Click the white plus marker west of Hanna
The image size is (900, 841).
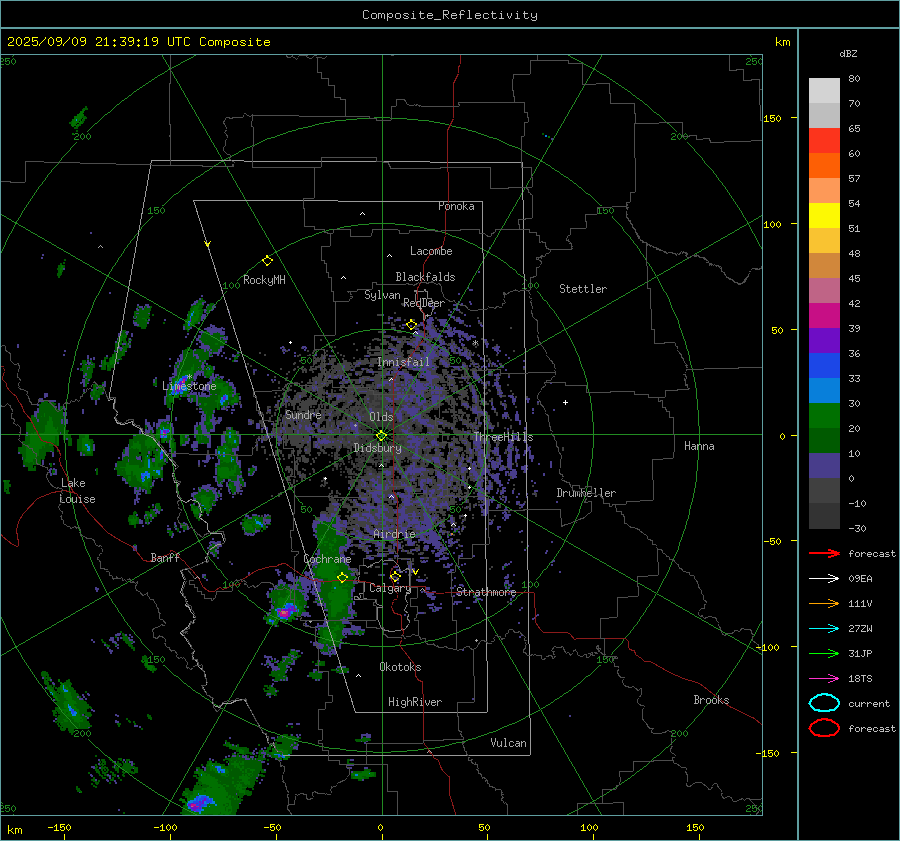(x=565, y=402)
